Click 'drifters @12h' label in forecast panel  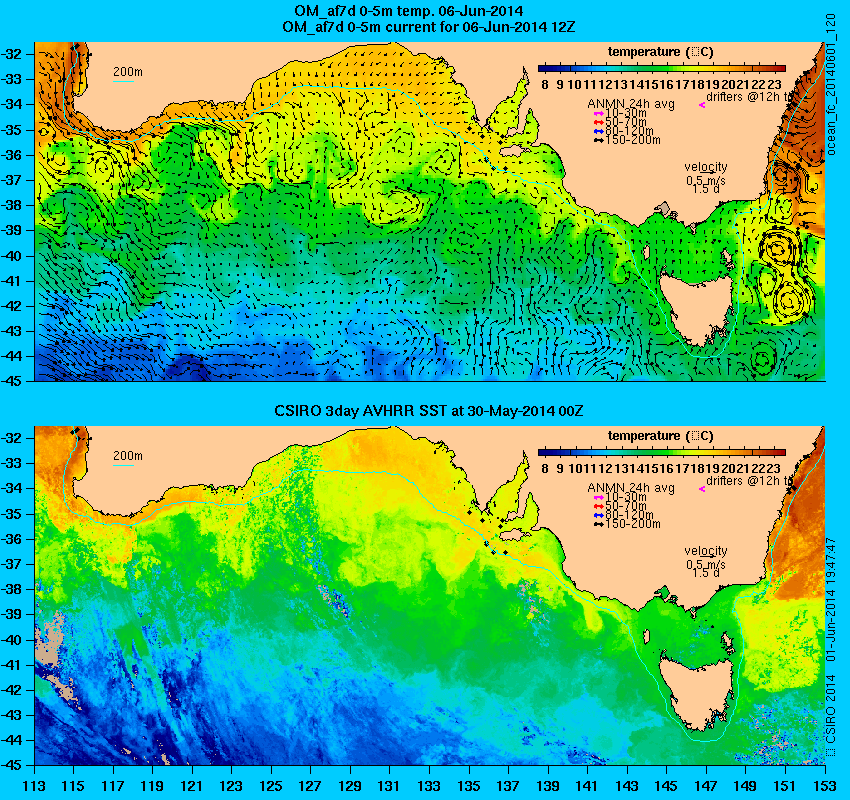point(743,96)
